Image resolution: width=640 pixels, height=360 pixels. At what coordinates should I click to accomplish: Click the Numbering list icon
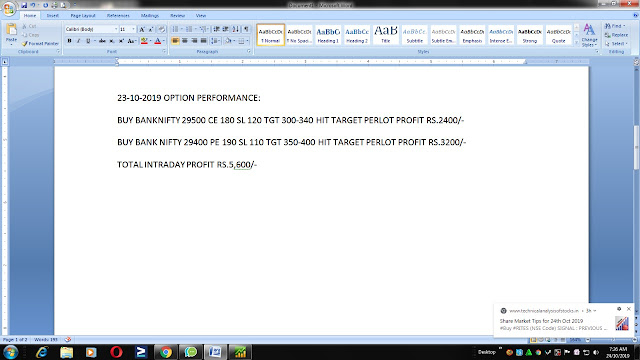coord(189,29)
